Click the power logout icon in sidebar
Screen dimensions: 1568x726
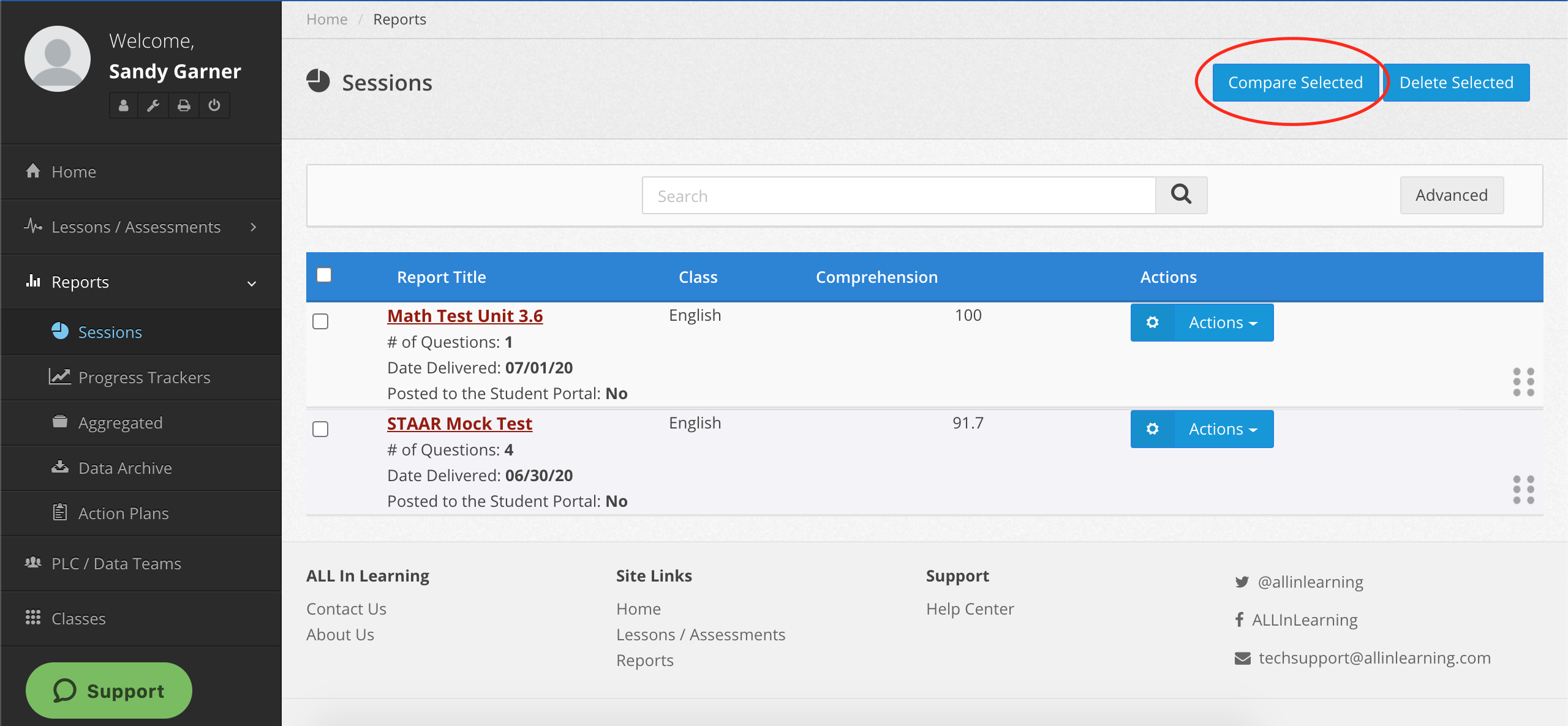(214, 106)
